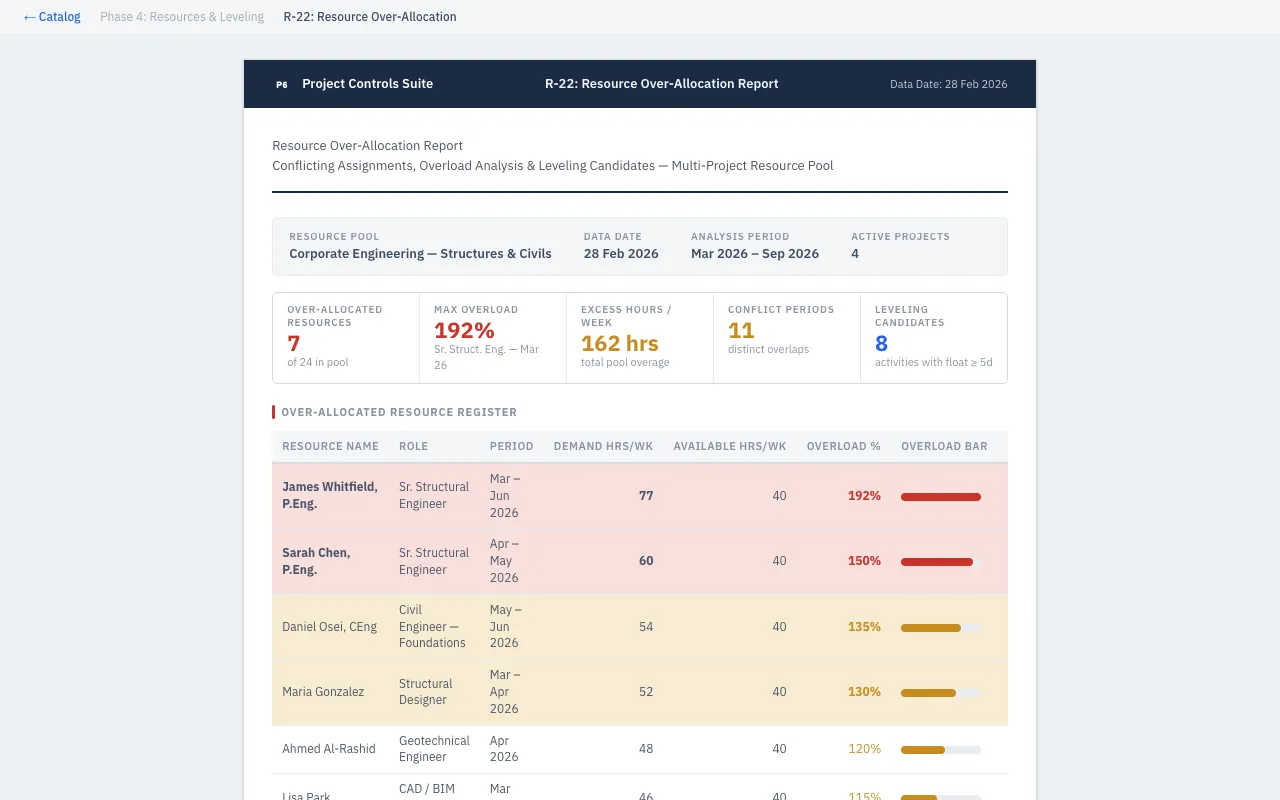Sort by the Resource Name column
This screenshot has height=800, width=1280.
[x=330, y=446]
